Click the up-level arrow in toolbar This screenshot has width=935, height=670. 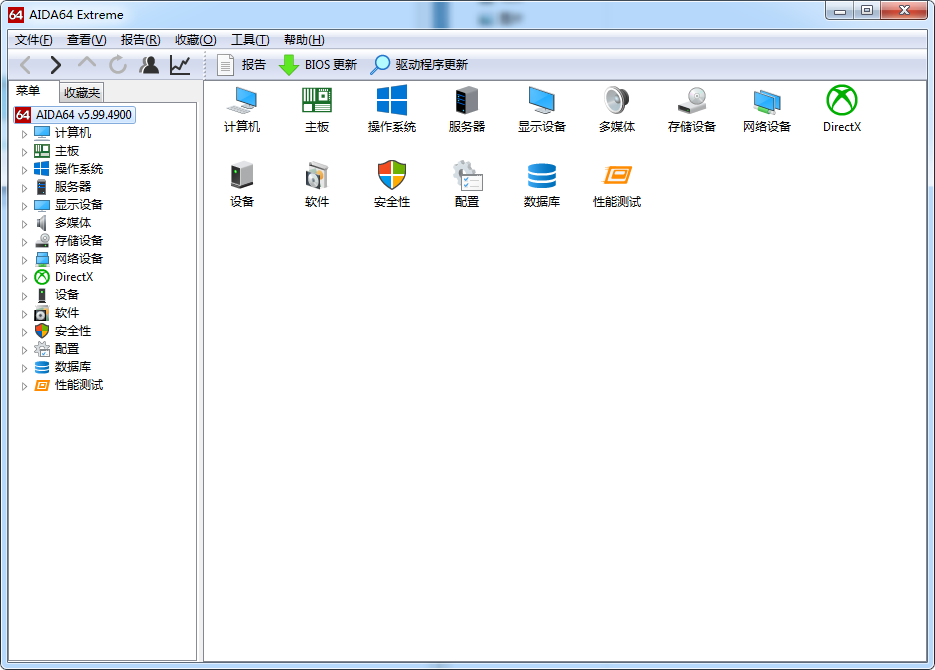(86, 63)
